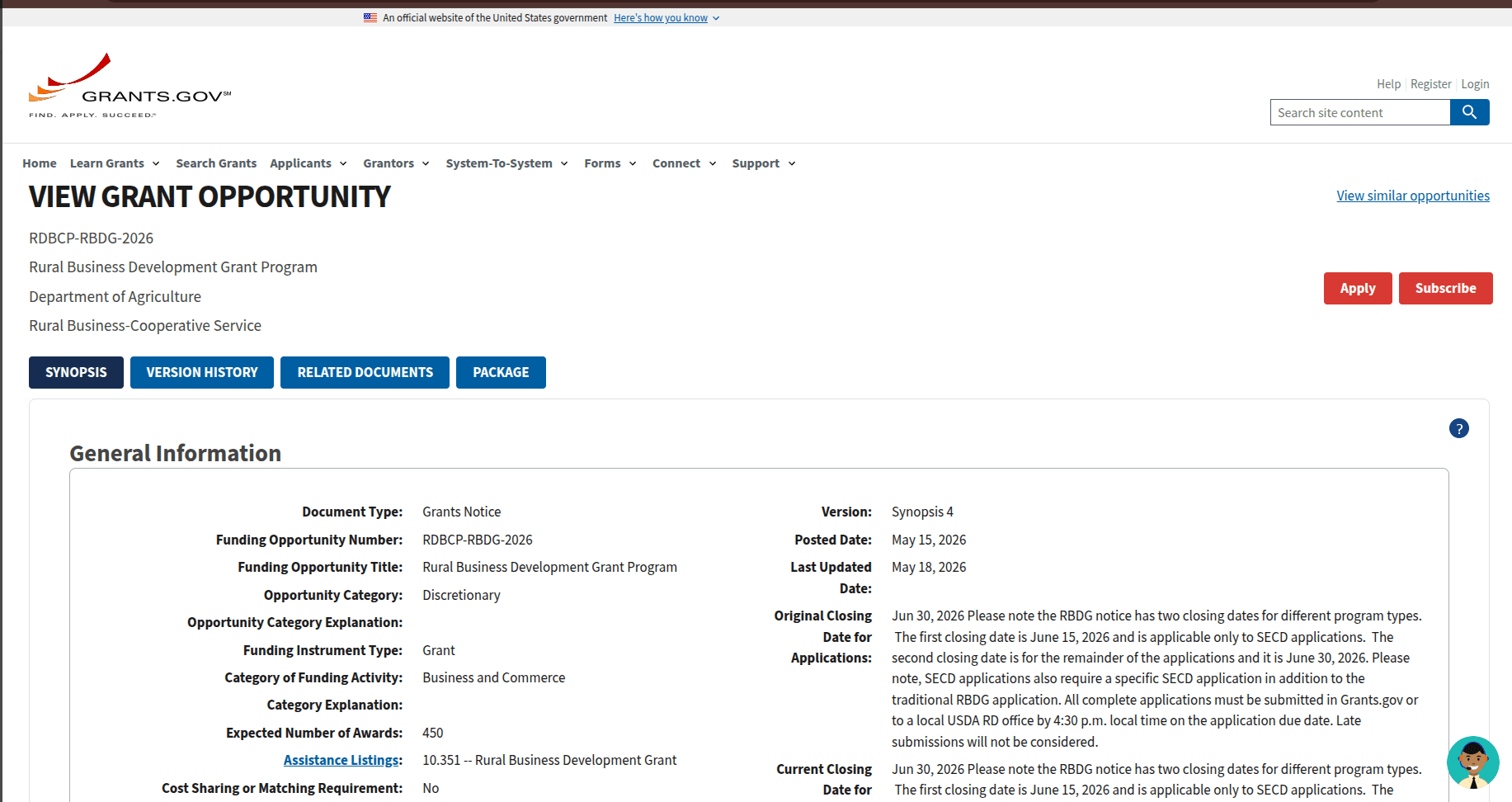This screenshot has height=802, width=1512.
Task: Expand the System-To-System menu
Action: [507, 163]
